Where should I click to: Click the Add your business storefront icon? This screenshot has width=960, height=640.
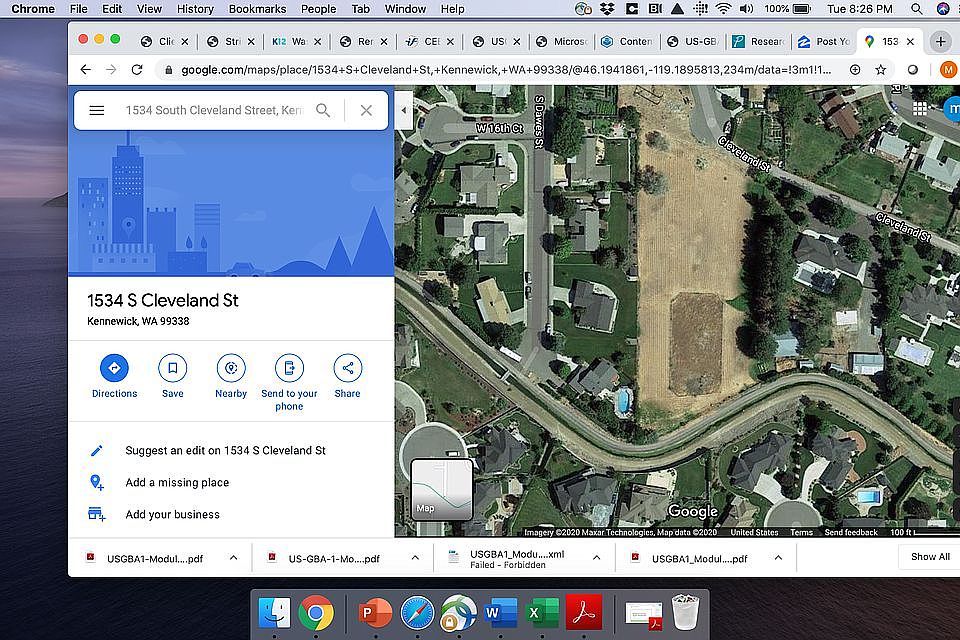tap(97, 514)
